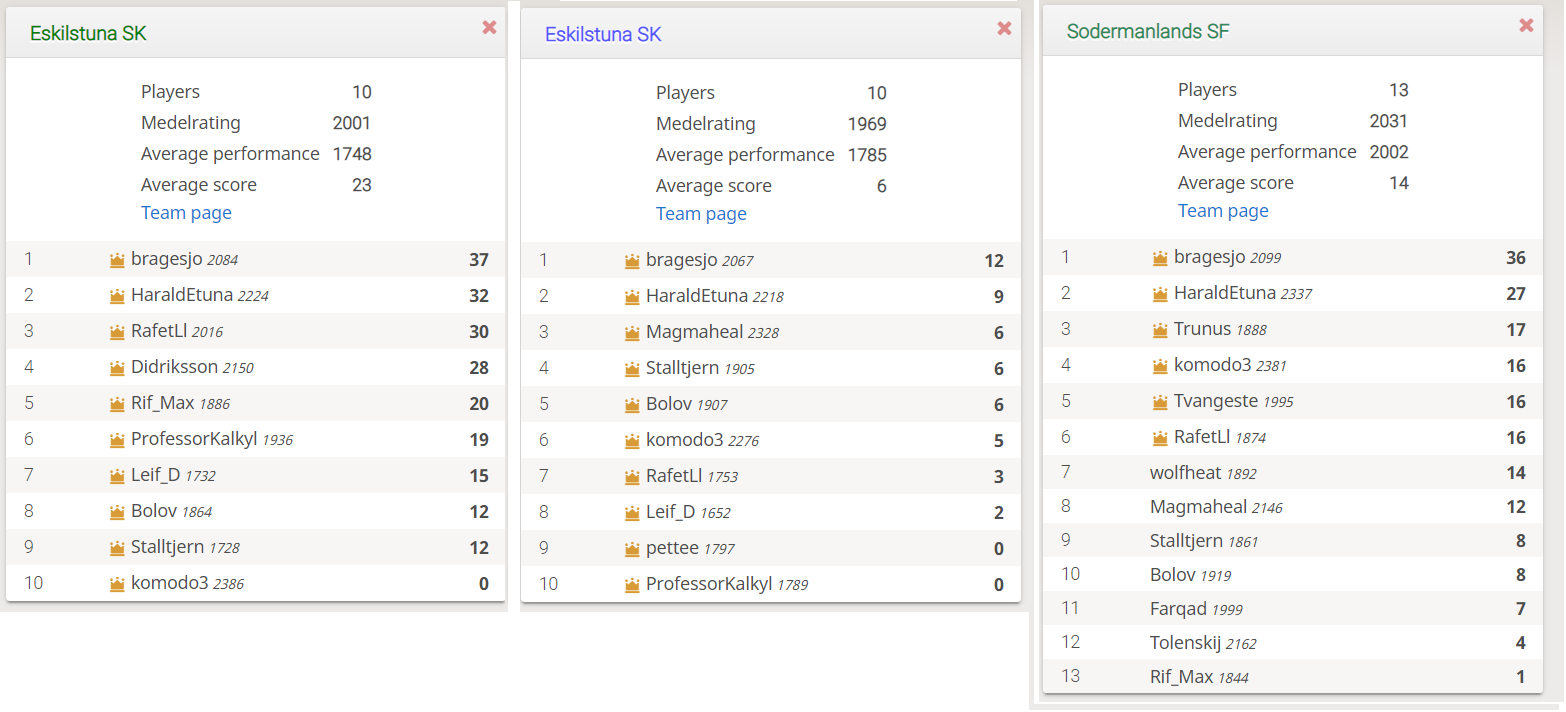Click crown icon beside Magmaheal 2328
The image size is (1566, 712).
point(632,333)
